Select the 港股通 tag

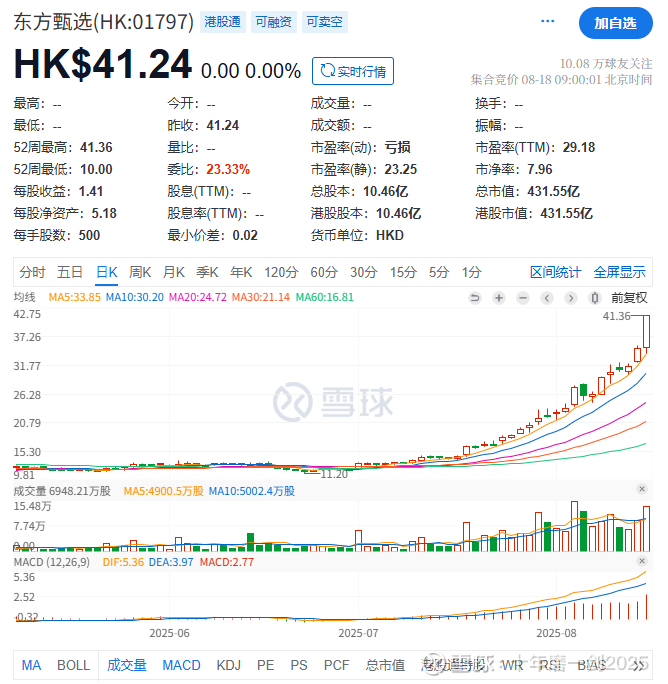point(223,22)
